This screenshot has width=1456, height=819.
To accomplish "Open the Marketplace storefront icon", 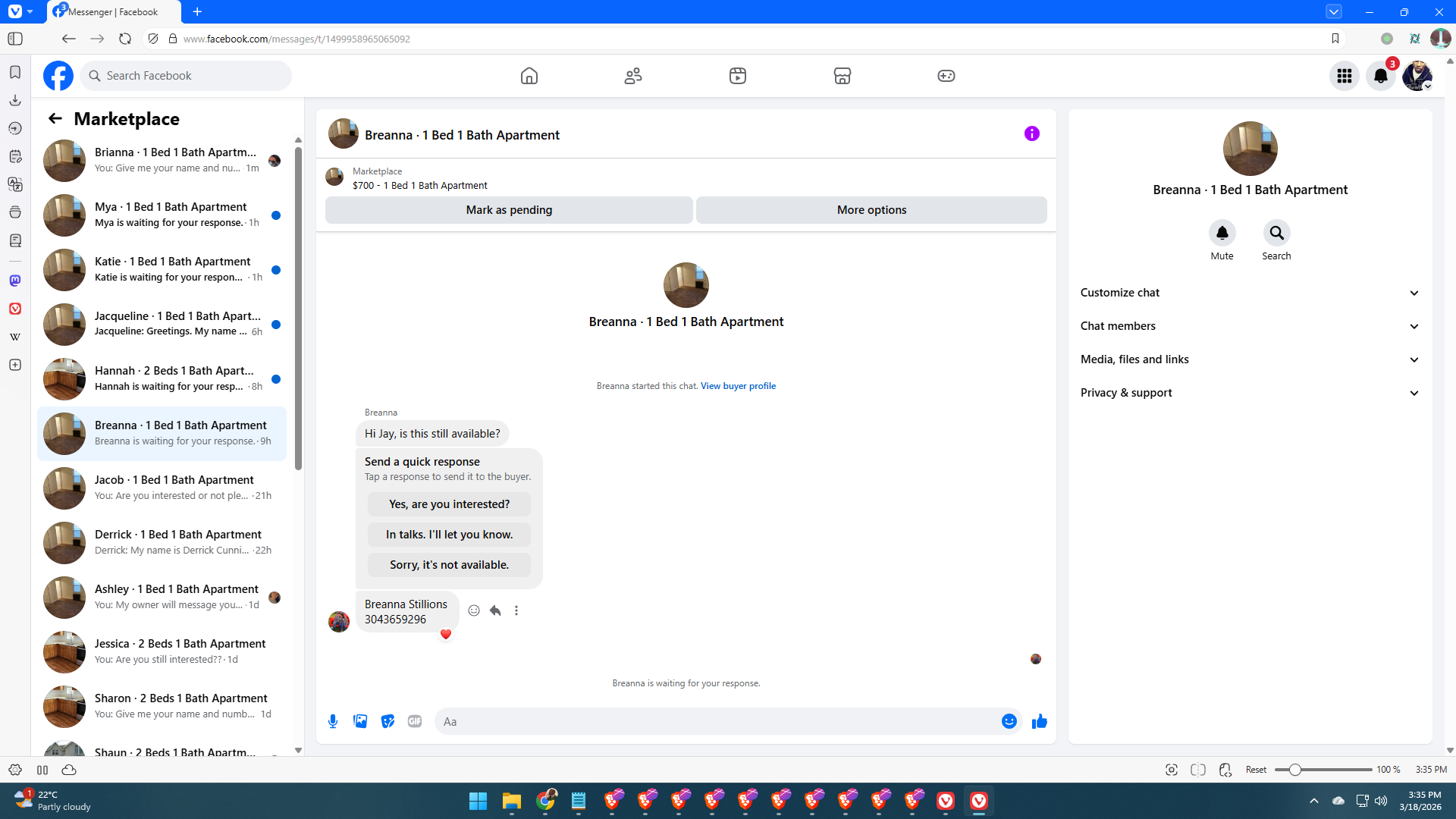I will (842, 76).
